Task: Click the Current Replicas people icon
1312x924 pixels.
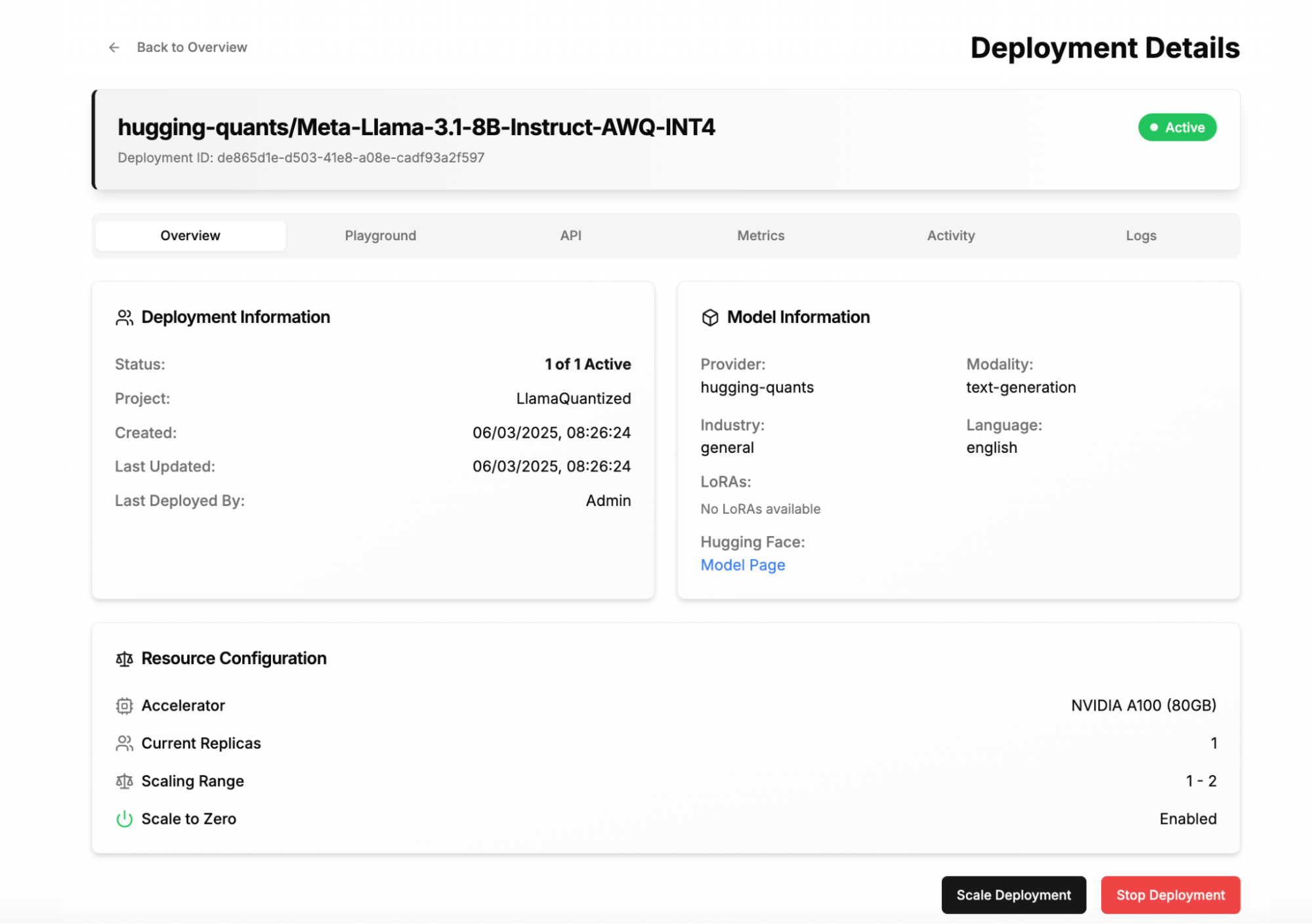Action: click(124, 744)
